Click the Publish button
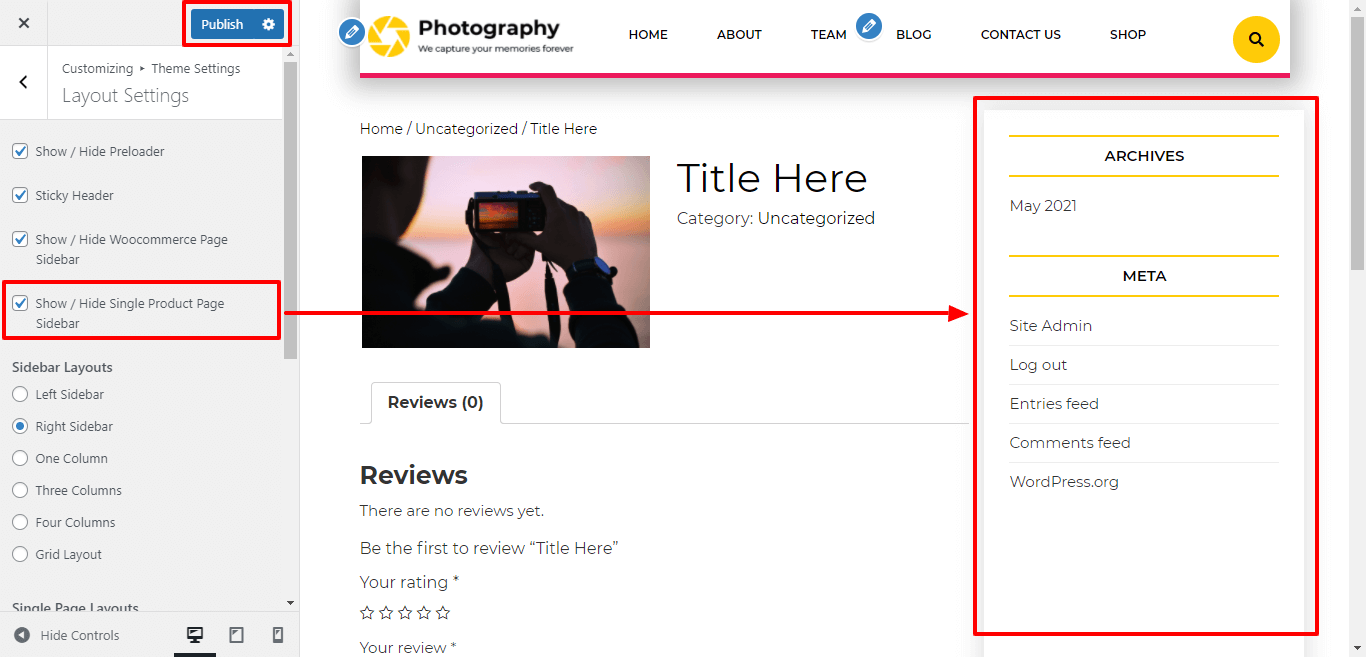Image resolution: width=1366 pixels, height=657 pixels. click(x=222, y=24)
